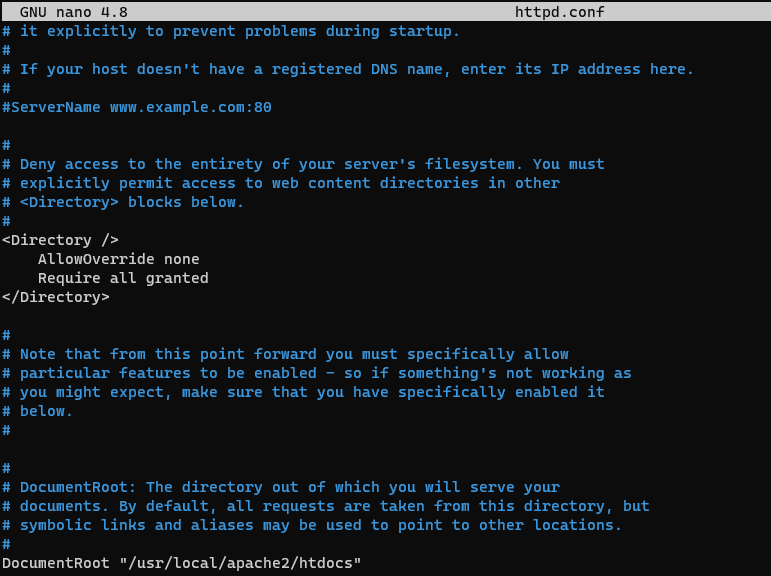Click 'IP address here.' in DNS comment
771x576 pixels.
tap(622, 69)
